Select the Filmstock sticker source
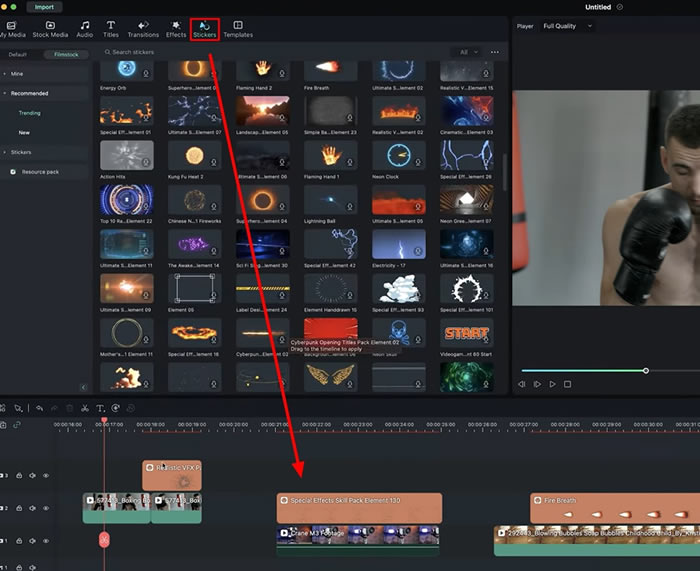 click(x=66, y=54)
